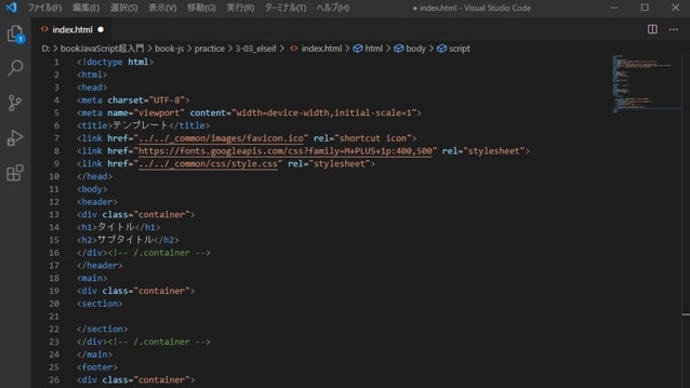
Task: Expand the bookJavaScript超入門 breadcrumb
Action: 102,48
